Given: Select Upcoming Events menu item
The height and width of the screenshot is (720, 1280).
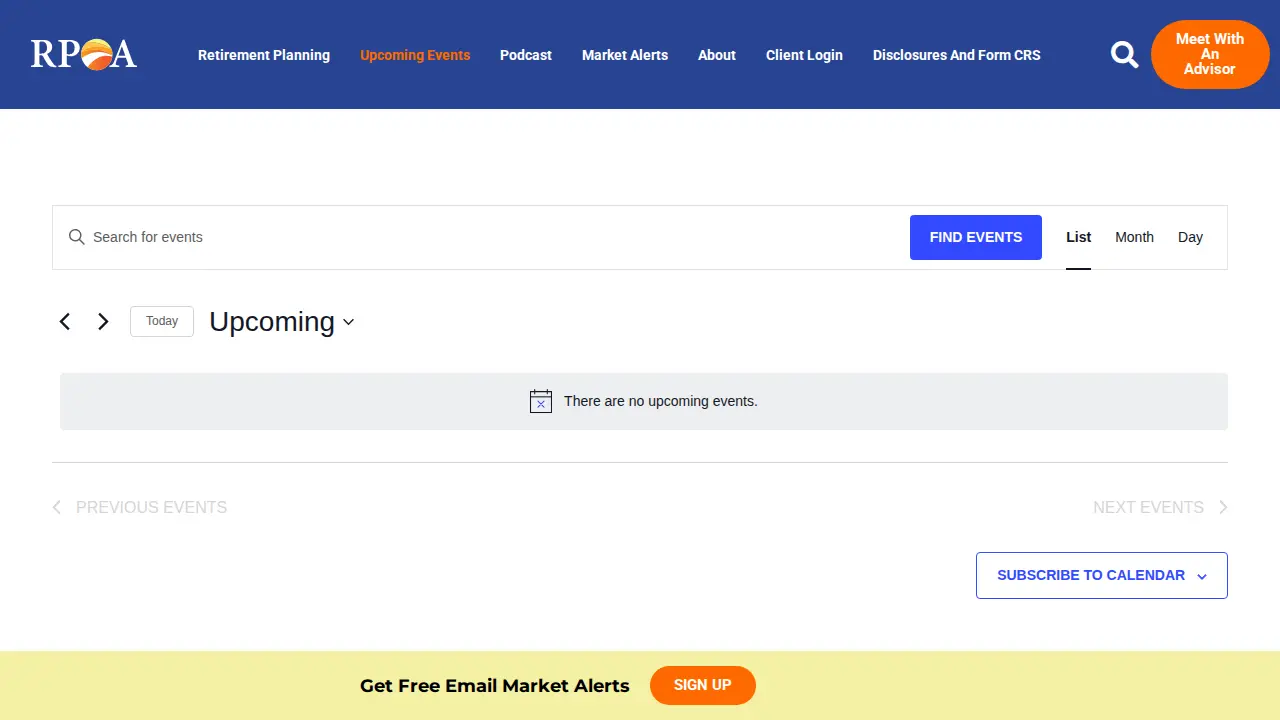Looking at the screenshot, I should 415,55.
